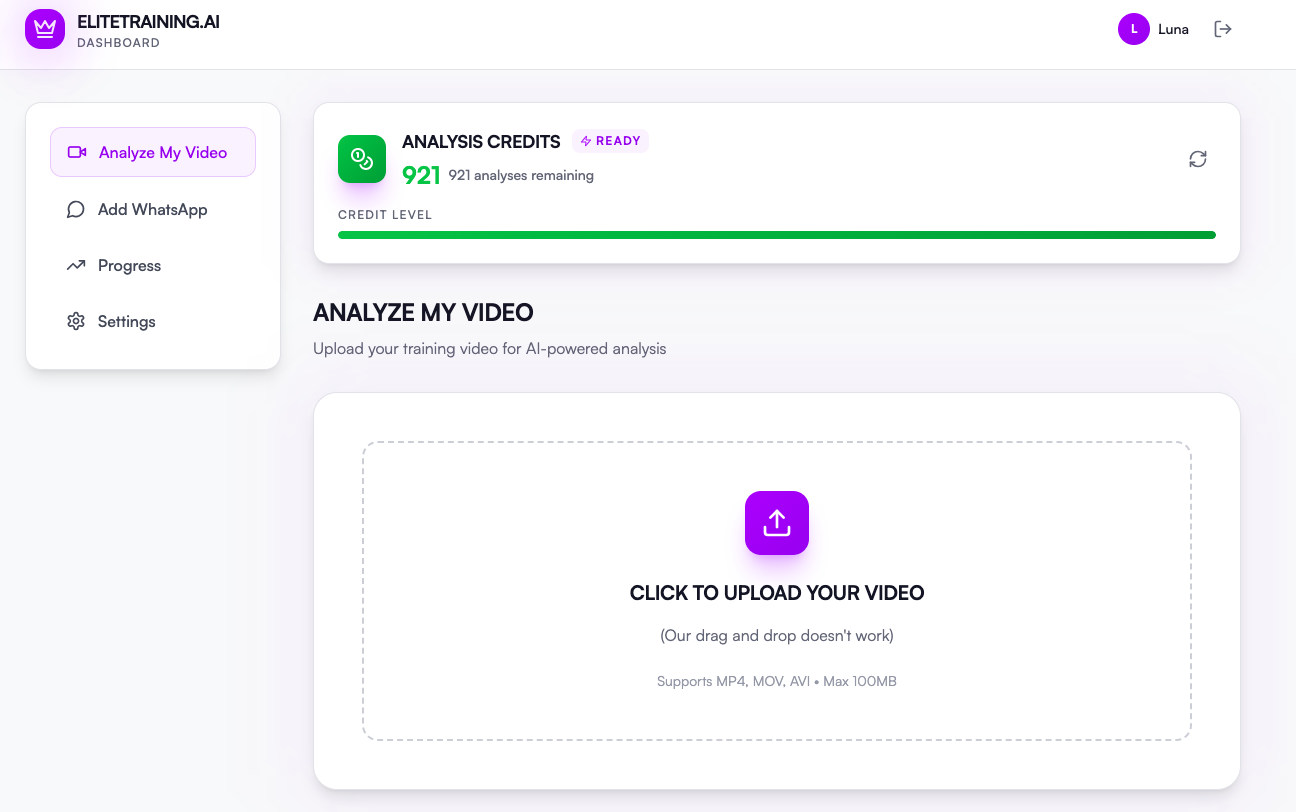This screenshot has width=1296, height=812.
Task: Click the purple upload arrow icon
Action: coord(777,523)
